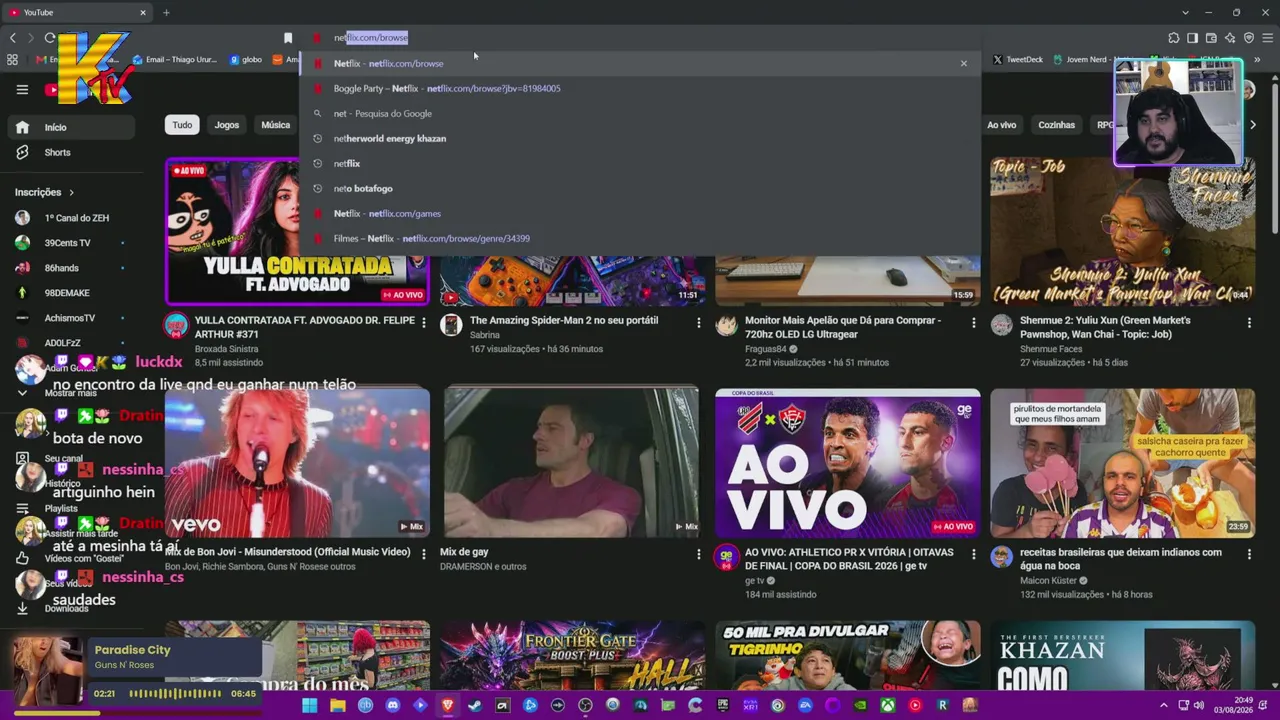Show more bookmarks with the double chevron

pos(1257,60)
